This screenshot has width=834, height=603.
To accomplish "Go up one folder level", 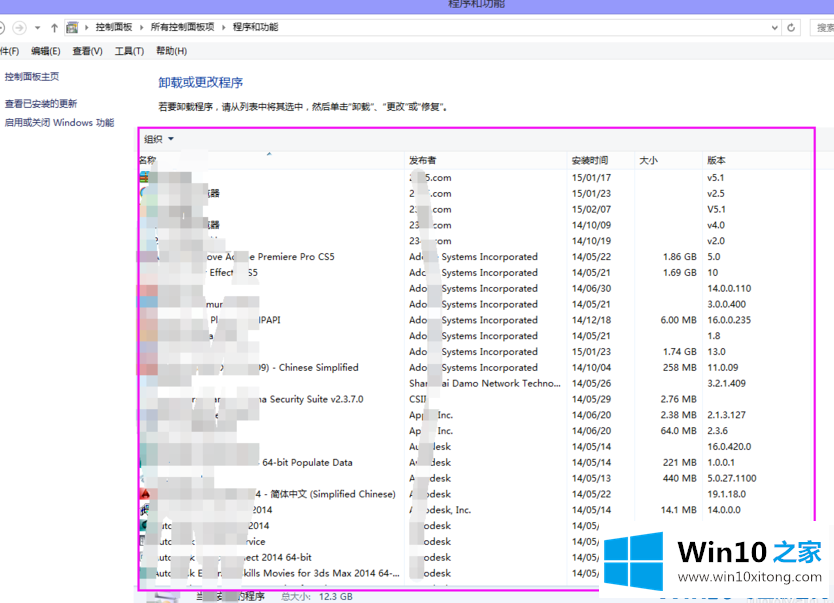I will [54, 28].
